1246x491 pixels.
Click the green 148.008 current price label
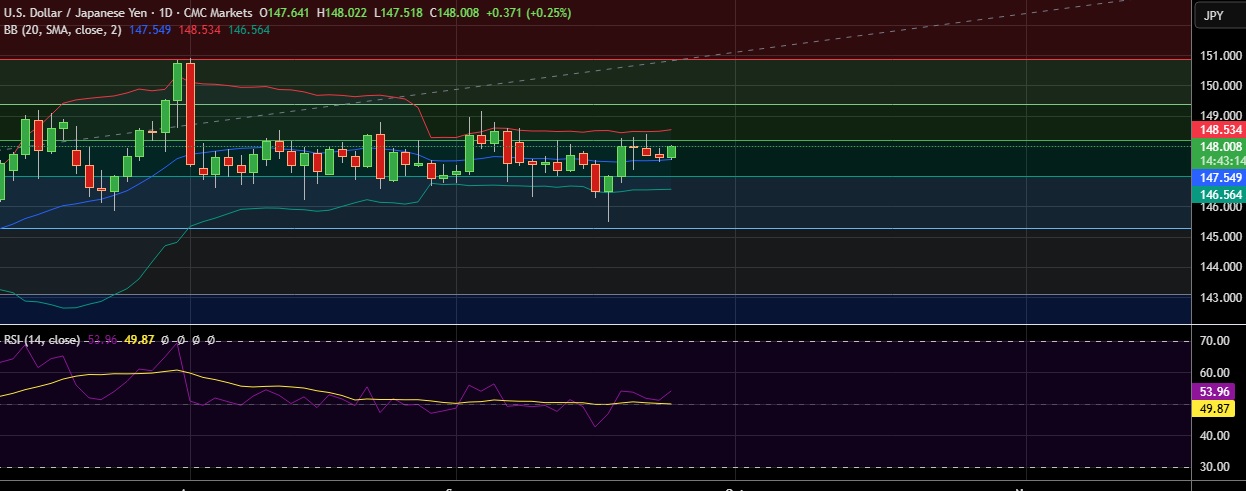(x=1220, y=147)
